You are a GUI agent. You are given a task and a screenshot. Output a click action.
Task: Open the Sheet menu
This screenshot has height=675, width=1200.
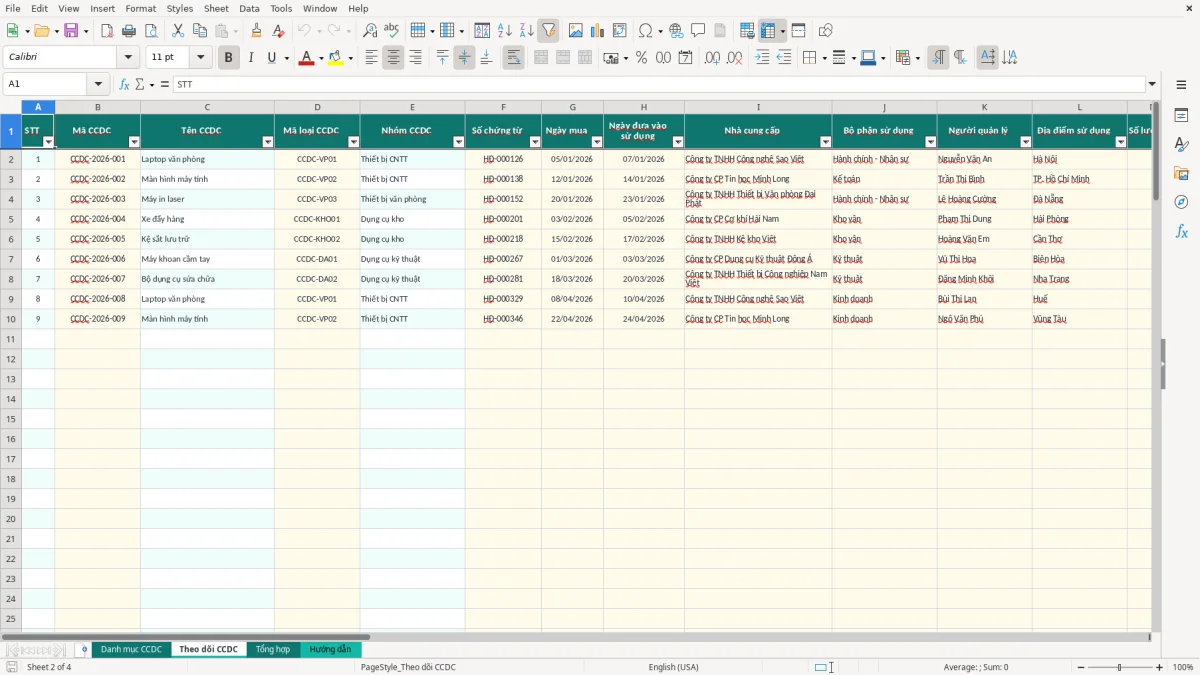pyautogui.click(x=216, y=8)
